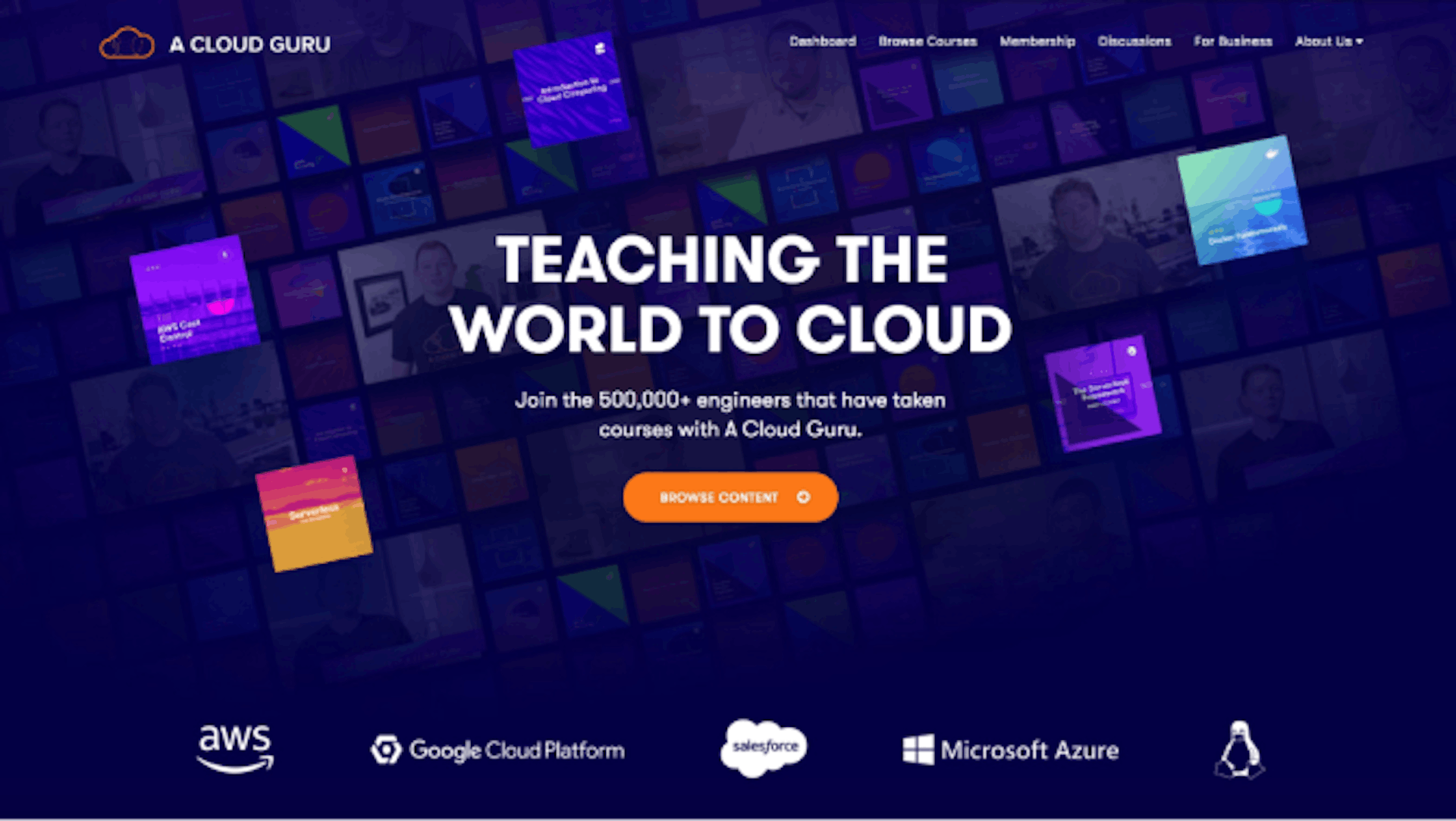The height and width of the screenshot is (821, 1456).
Task: Go to Browse Courses in navigation
Action: pos(927,41)
